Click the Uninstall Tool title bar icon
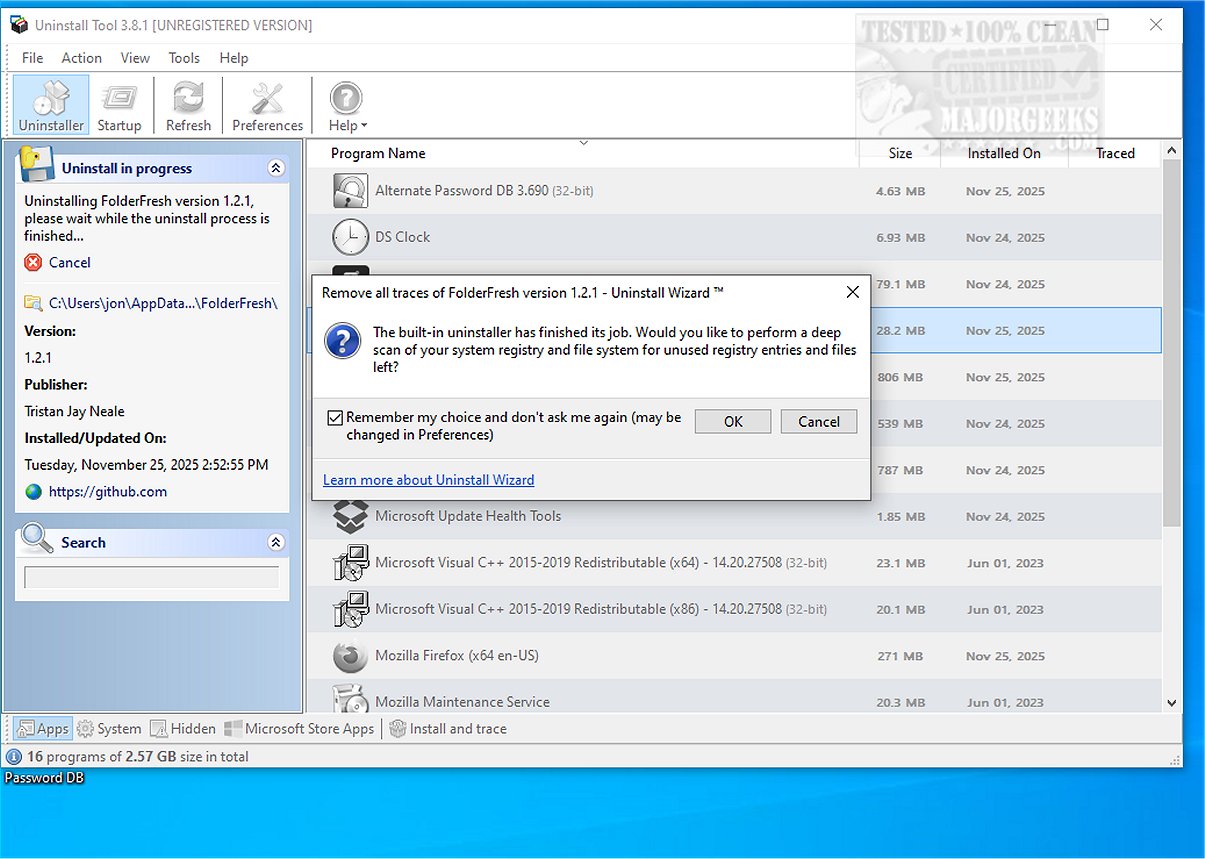Viewport: 1205px width, 859px height. (18, 25)
